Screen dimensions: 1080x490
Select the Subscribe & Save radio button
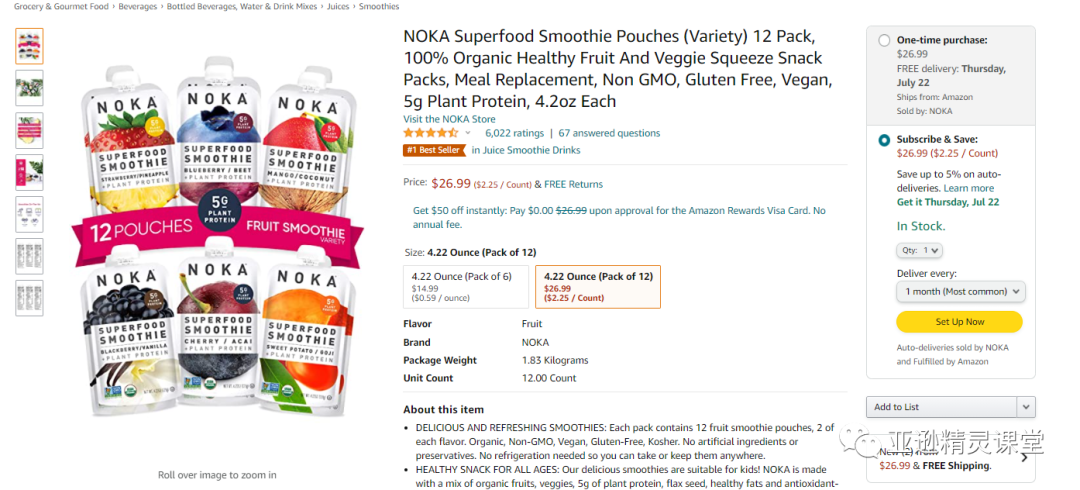point(884,140)
